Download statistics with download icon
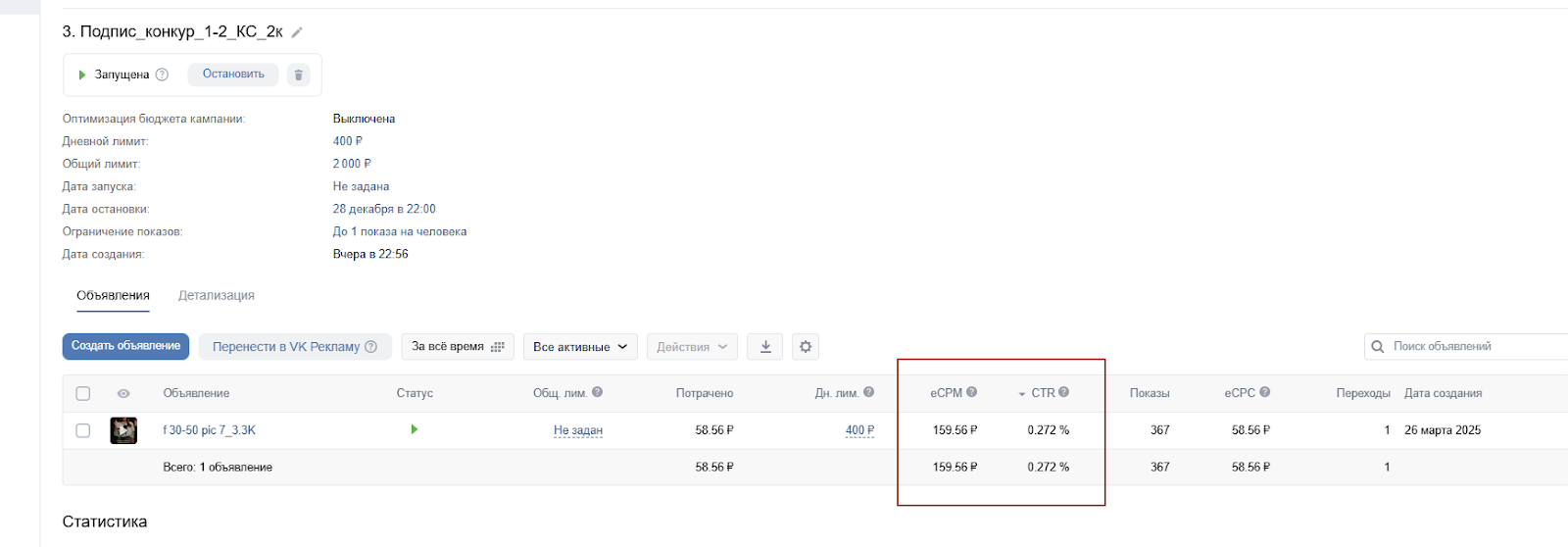This screenshot has width=1568, height=547. pyautogui.click(x=765, y=346)
